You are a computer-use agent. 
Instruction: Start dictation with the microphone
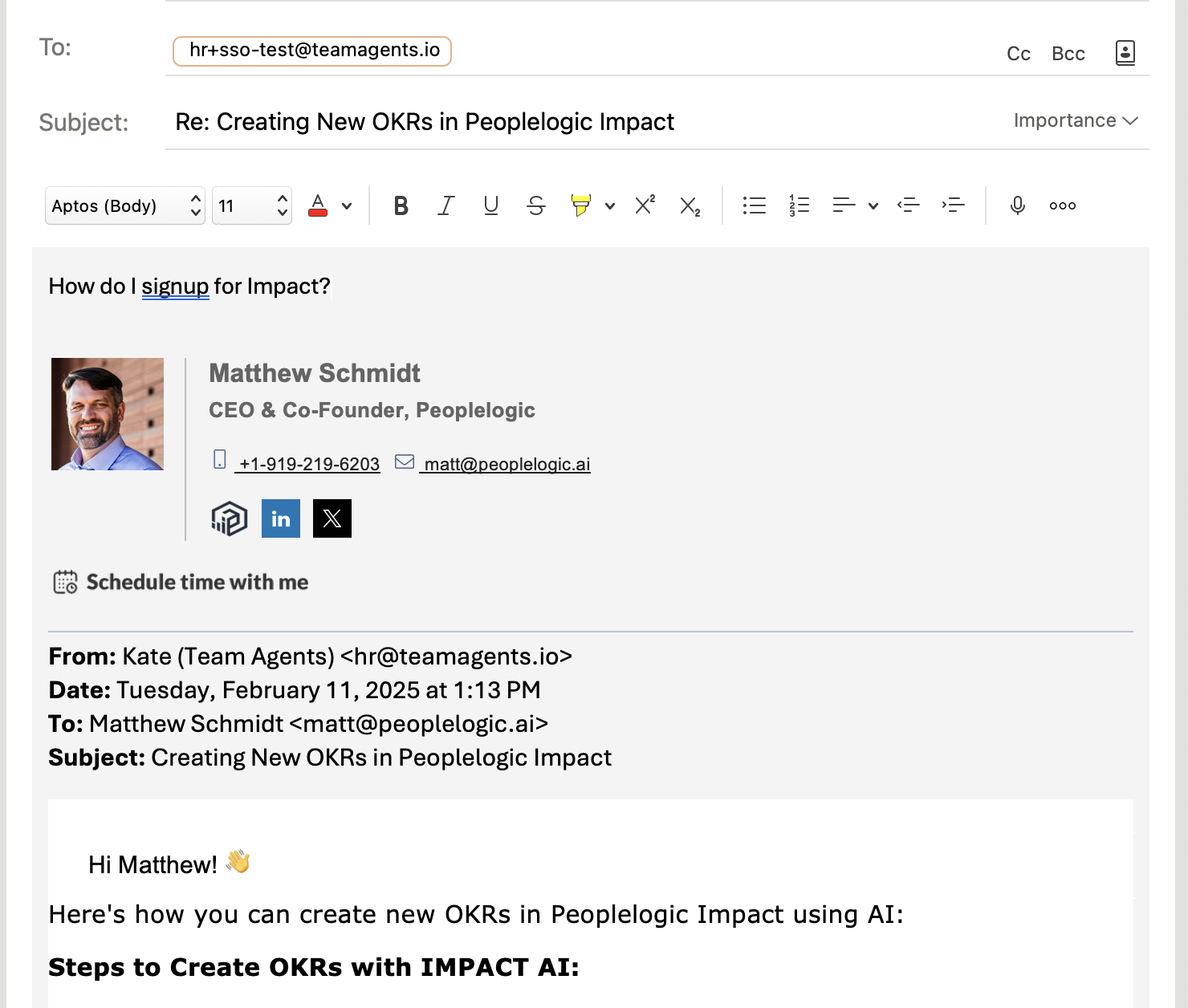click(1018, 206)
